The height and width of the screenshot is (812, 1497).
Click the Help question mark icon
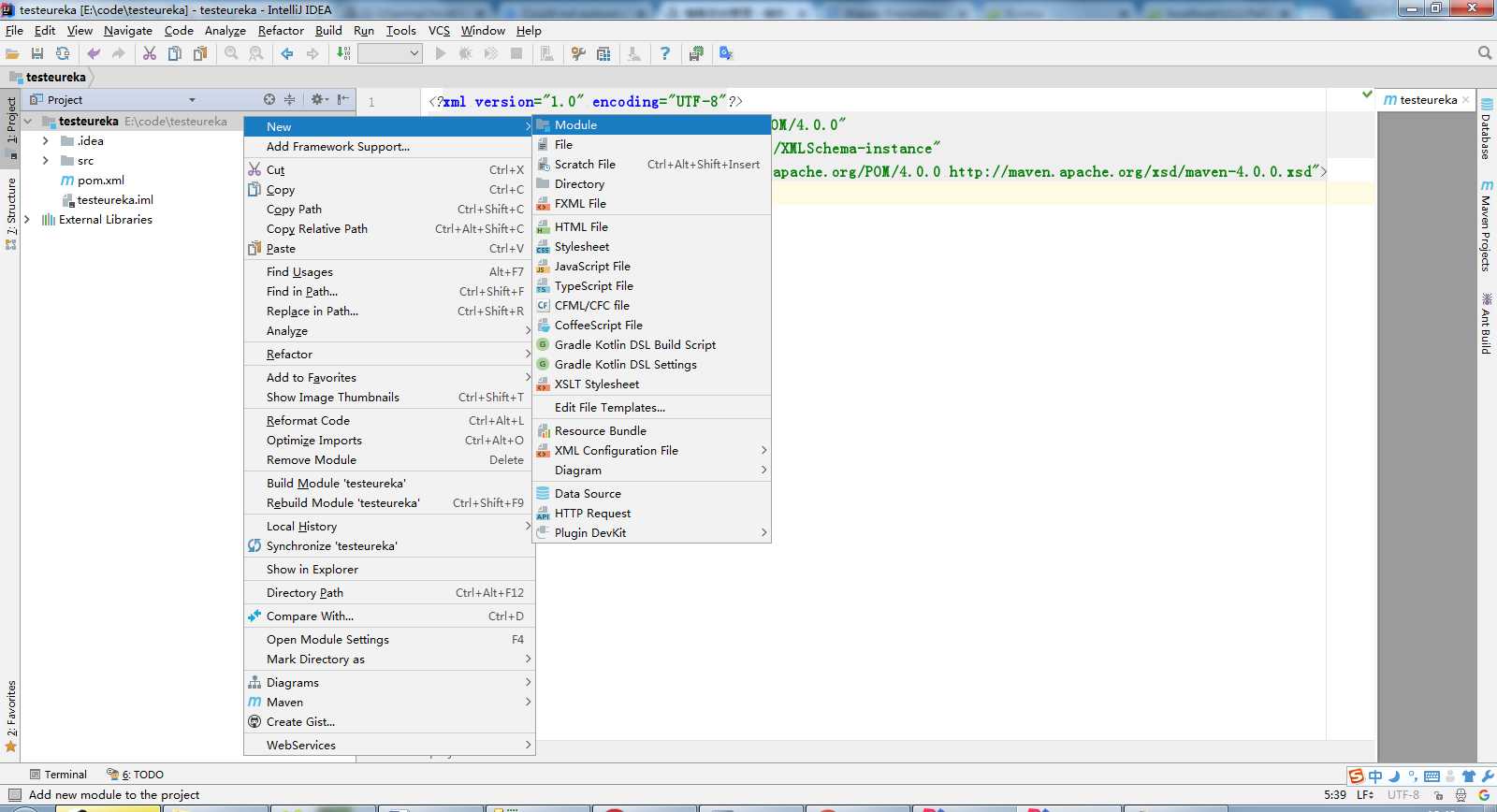(665, 53)
